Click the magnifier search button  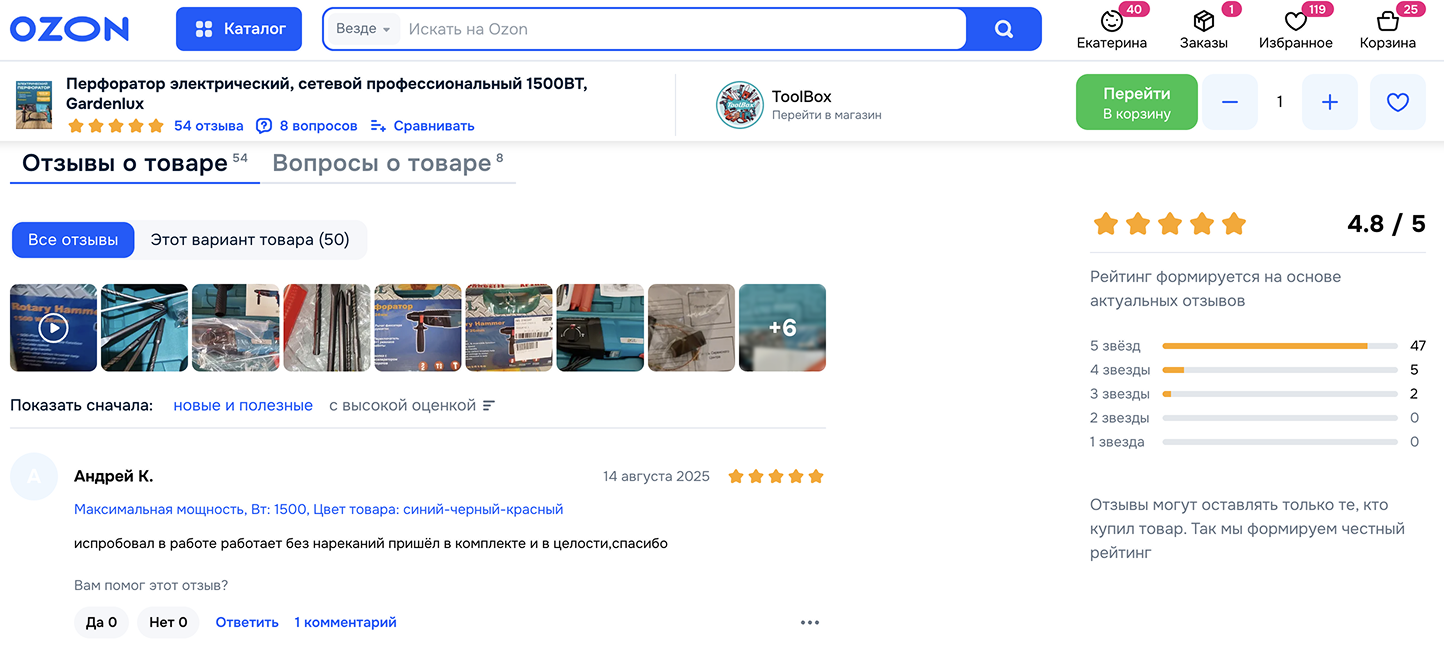[1004, 29]
